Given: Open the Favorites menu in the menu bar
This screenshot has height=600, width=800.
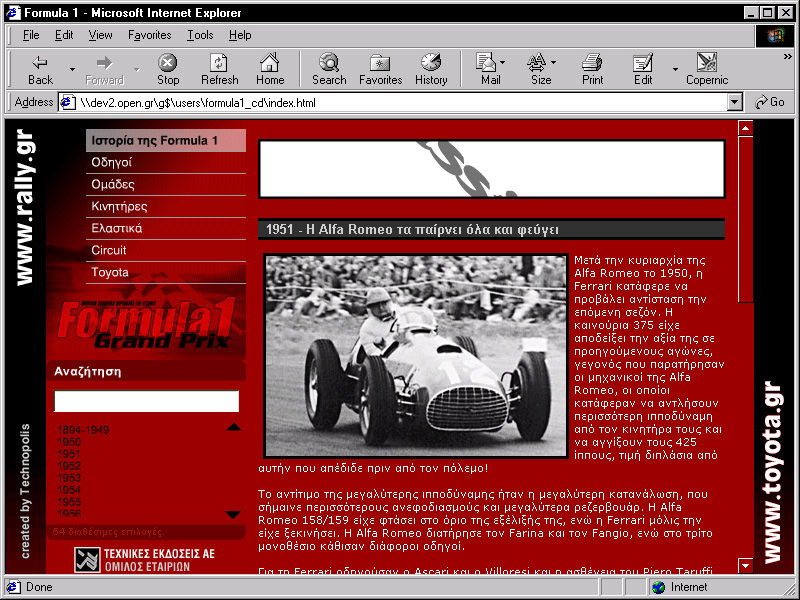Looking at the screenshot, I should [x=149, y=35].
